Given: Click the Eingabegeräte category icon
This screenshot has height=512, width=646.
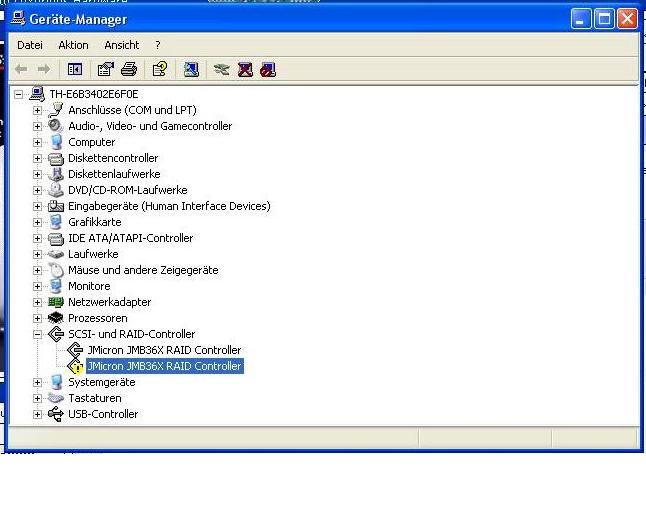Looking at the screenshot, I should (x=56, y=206).
